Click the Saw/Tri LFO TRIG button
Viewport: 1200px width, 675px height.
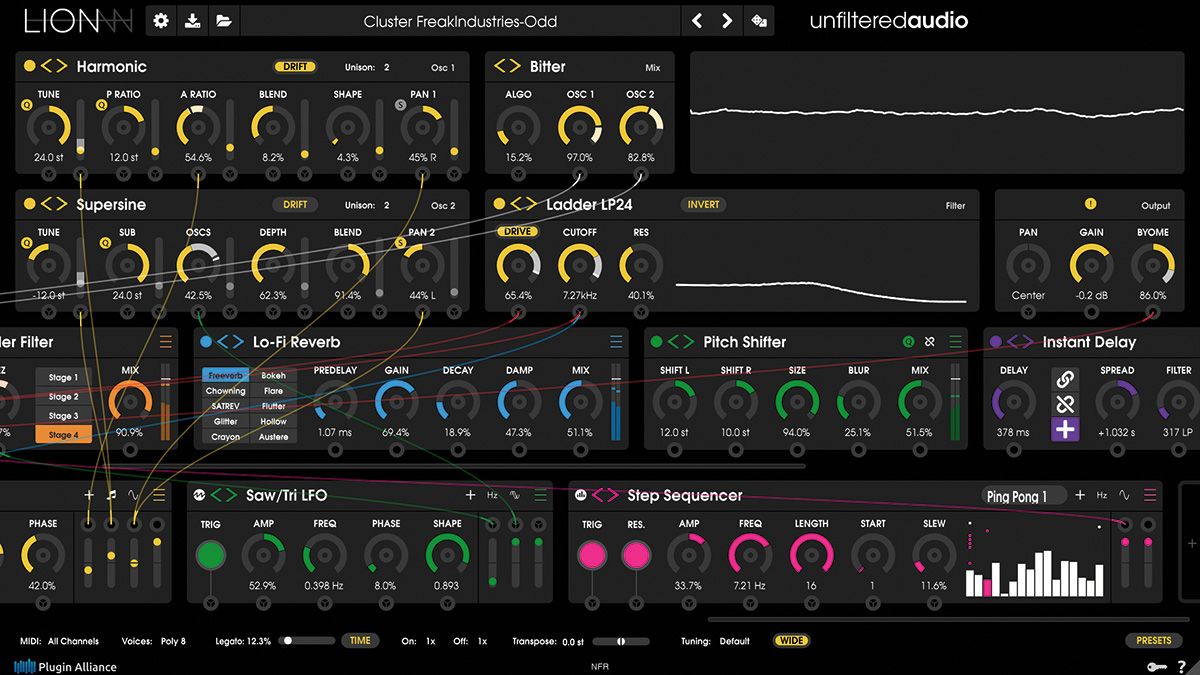pyautogui.click(x=210, y=554)
